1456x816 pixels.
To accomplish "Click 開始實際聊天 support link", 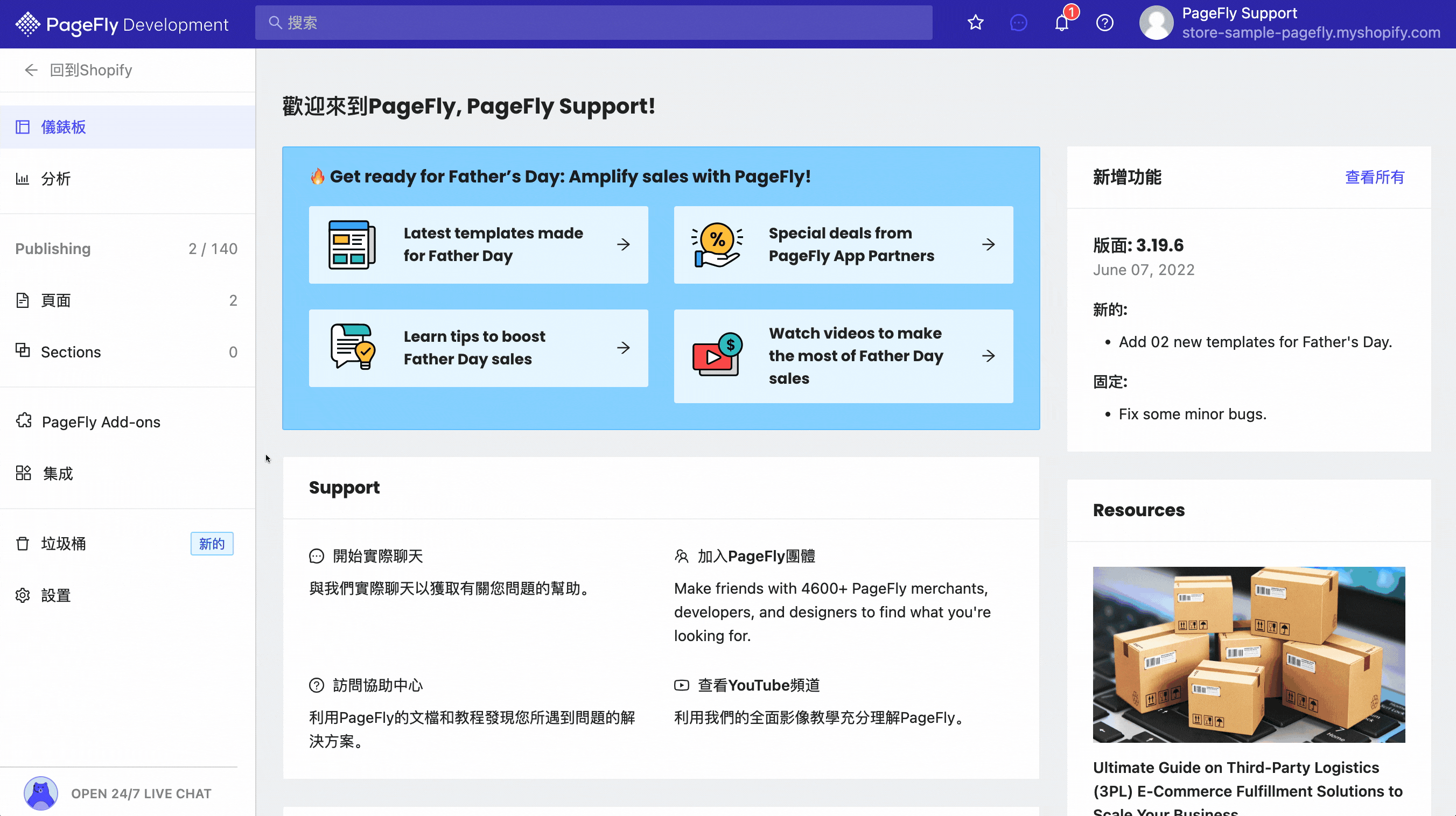I will [377, 556].
